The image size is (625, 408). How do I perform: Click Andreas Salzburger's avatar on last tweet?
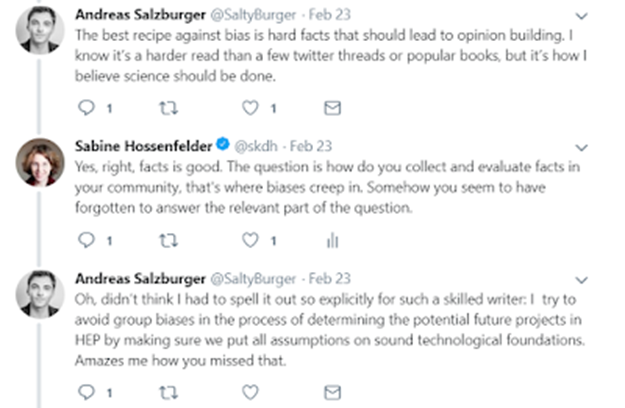(x=36, y=294)
